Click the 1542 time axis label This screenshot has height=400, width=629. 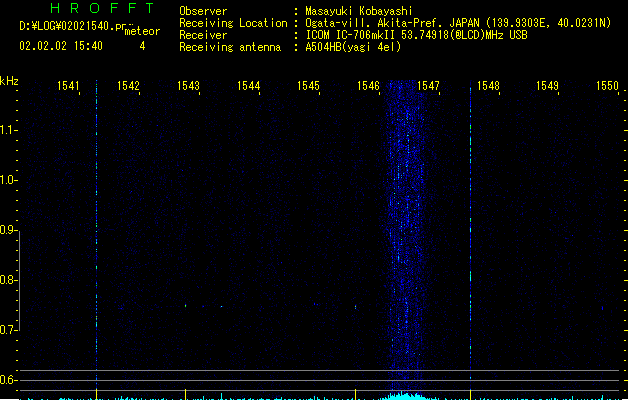[x=128, y=86]
